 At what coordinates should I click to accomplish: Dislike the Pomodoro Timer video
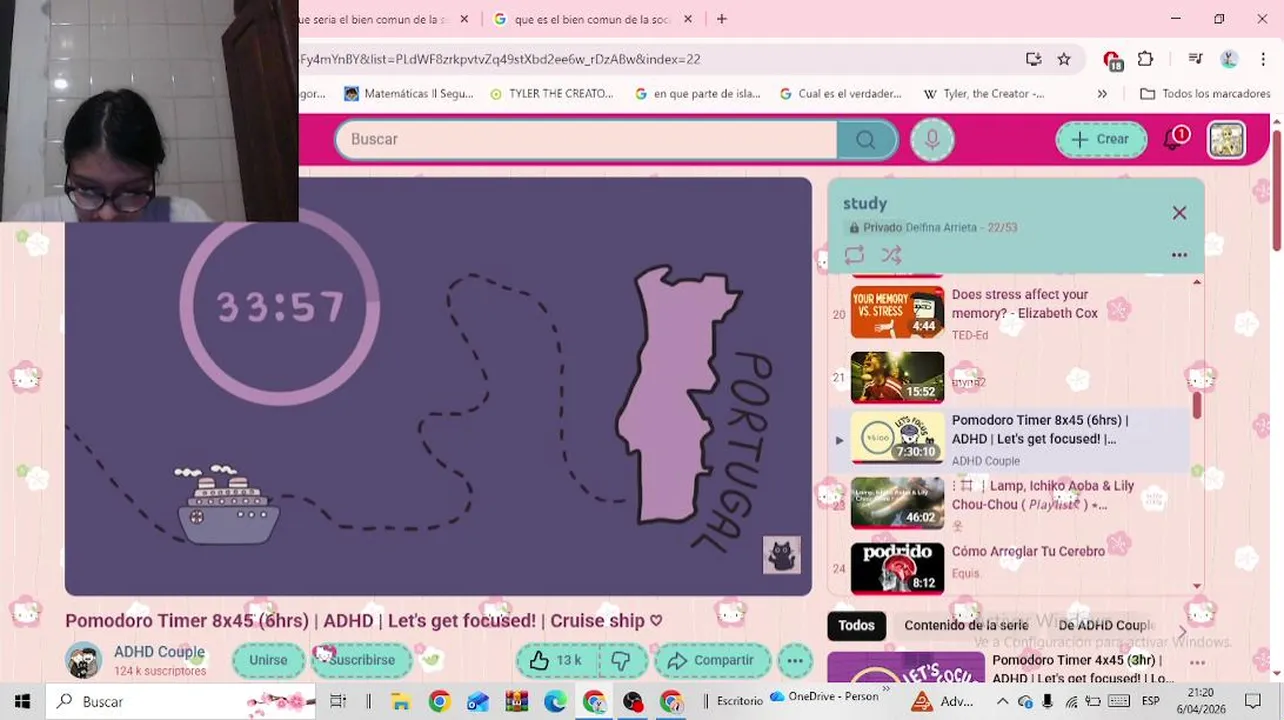pos(621,660)
